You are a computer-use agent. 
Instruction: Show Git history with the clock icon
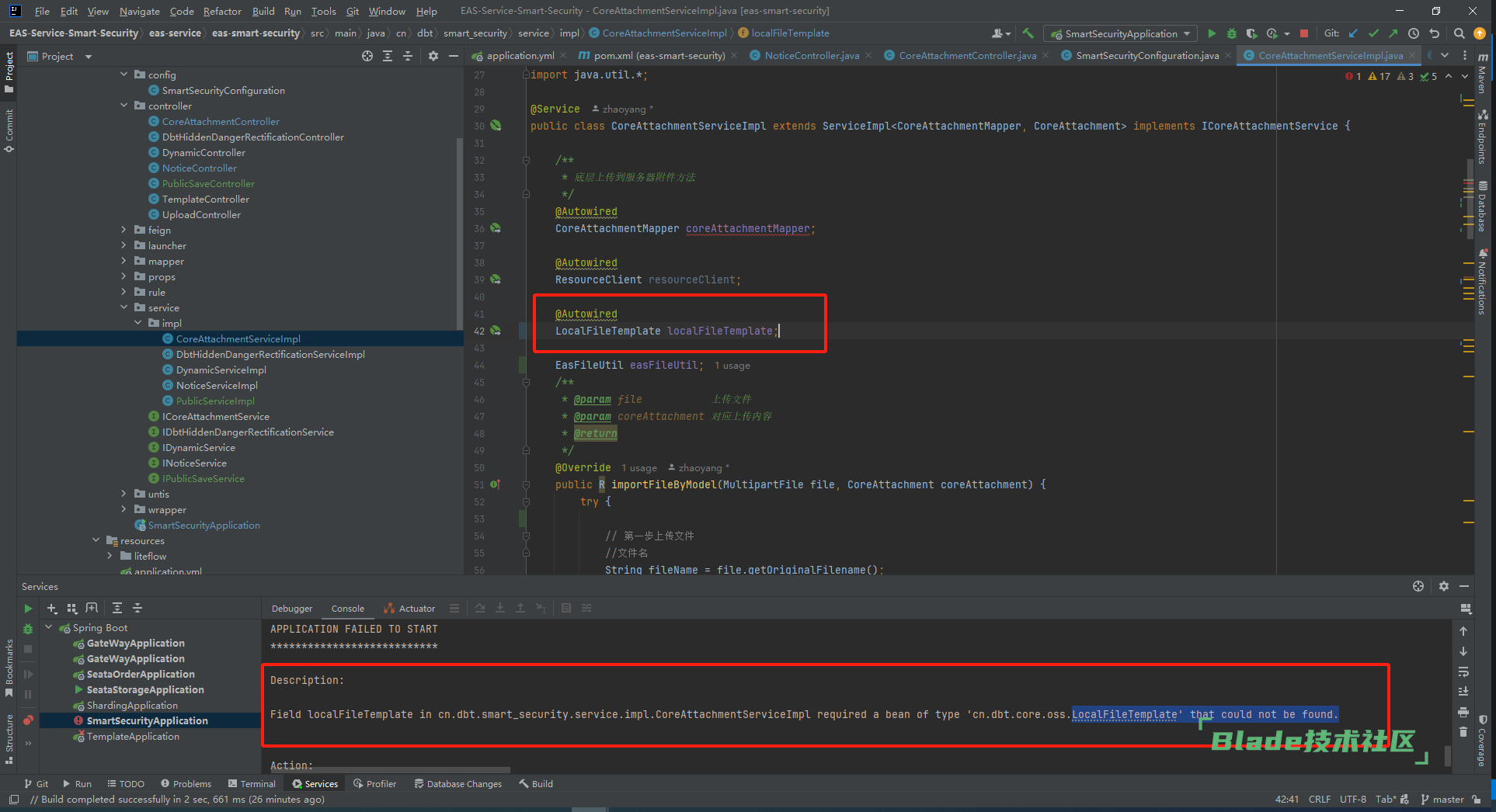pos(1414,33)
